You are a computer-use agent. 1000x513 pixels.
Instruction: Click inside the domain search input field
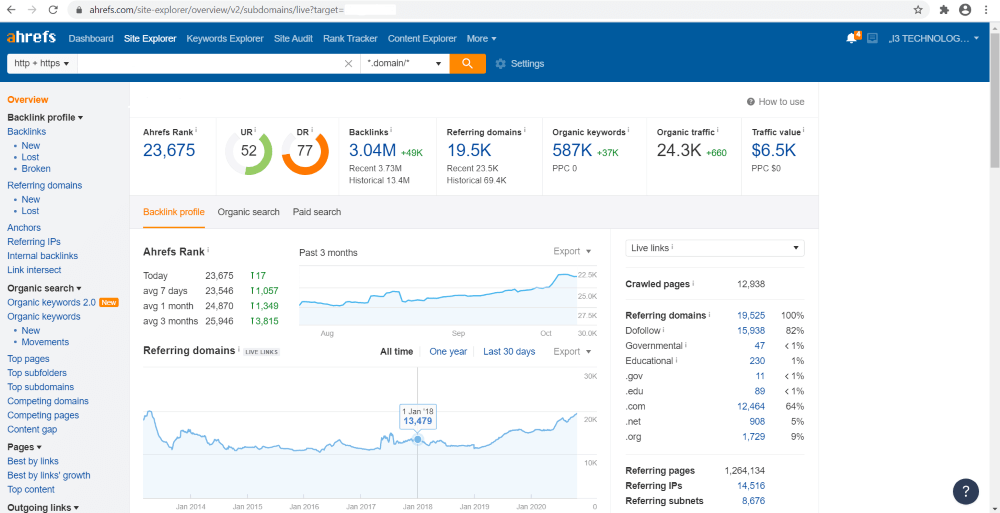pos(210,64)
